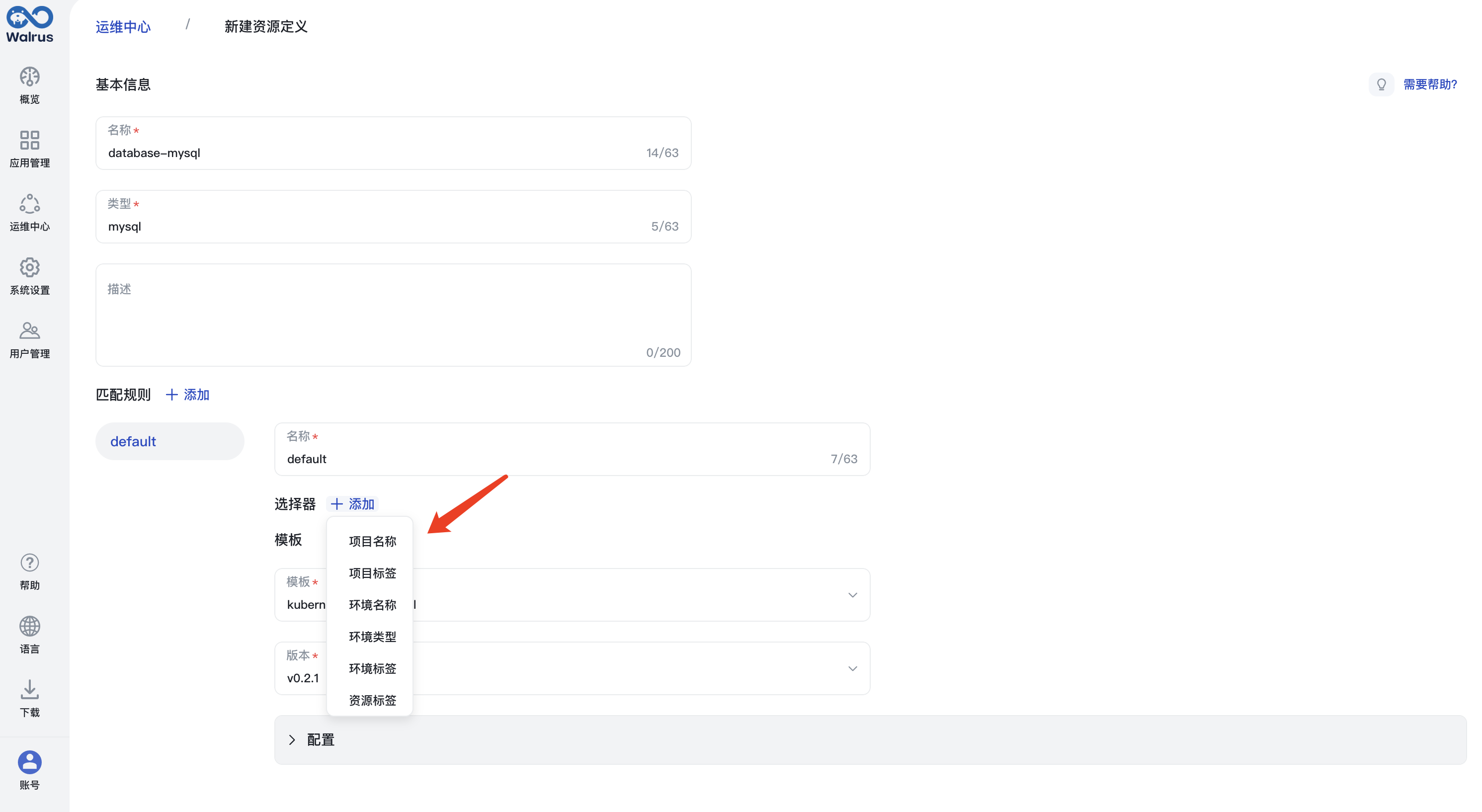
Task: Open the 版本 dropdown arrow
Action: coord(853,668)
